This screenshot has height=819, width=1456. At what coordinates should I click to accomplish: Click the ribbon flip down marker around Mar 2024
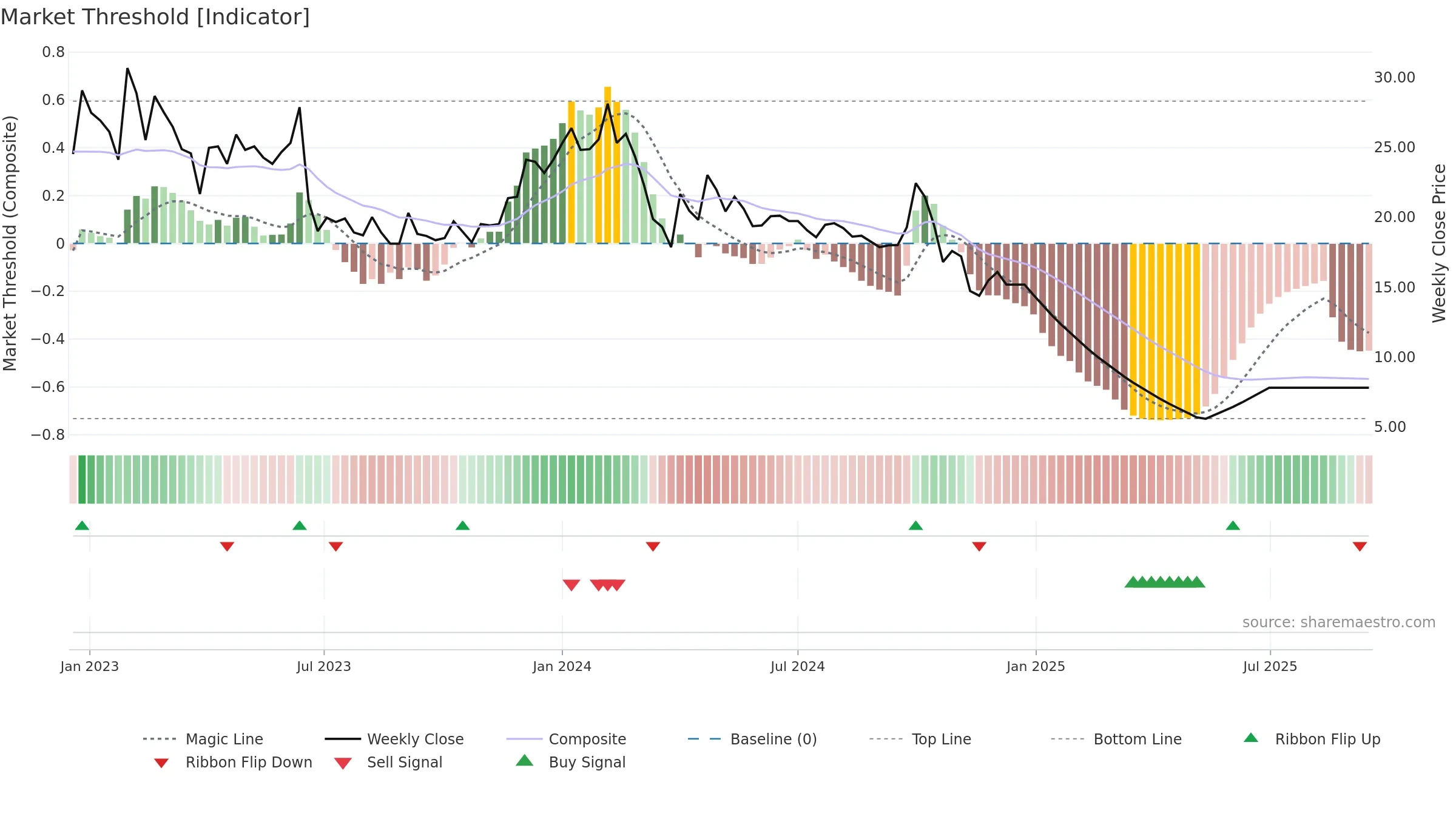653,547
